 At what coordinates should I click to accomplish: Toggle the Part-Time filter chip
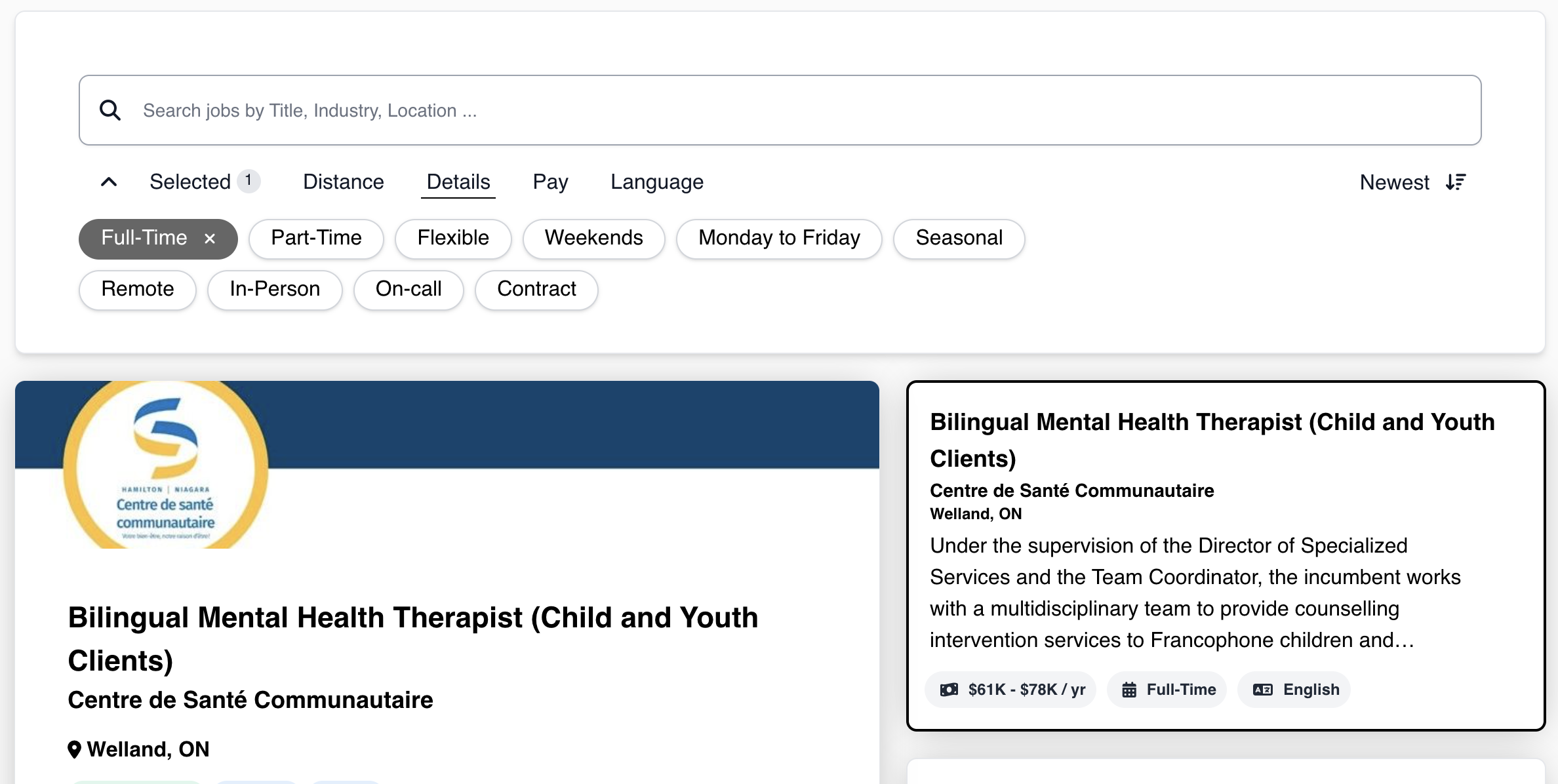coord(316,238)
